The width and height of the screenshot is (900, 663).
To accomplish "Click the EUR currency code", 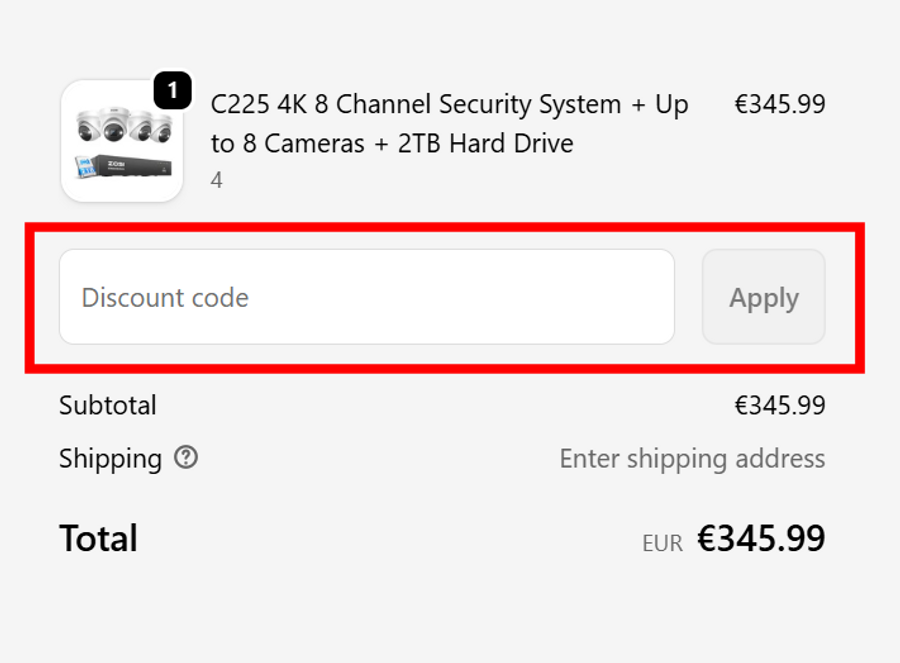I will pos(662,543).
